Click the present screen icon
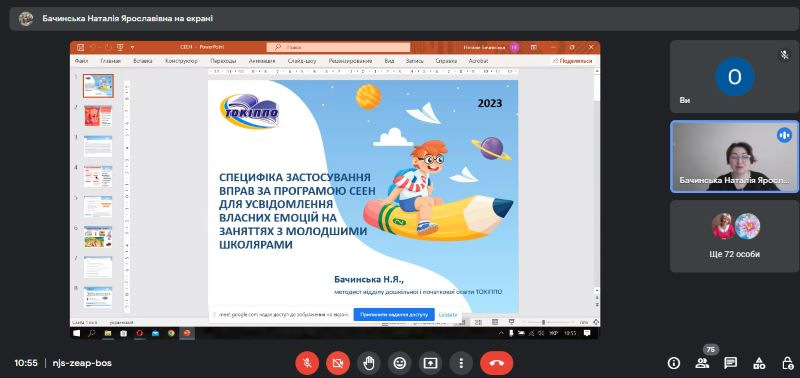Viewport: 800px width, 378px height. 430,363
